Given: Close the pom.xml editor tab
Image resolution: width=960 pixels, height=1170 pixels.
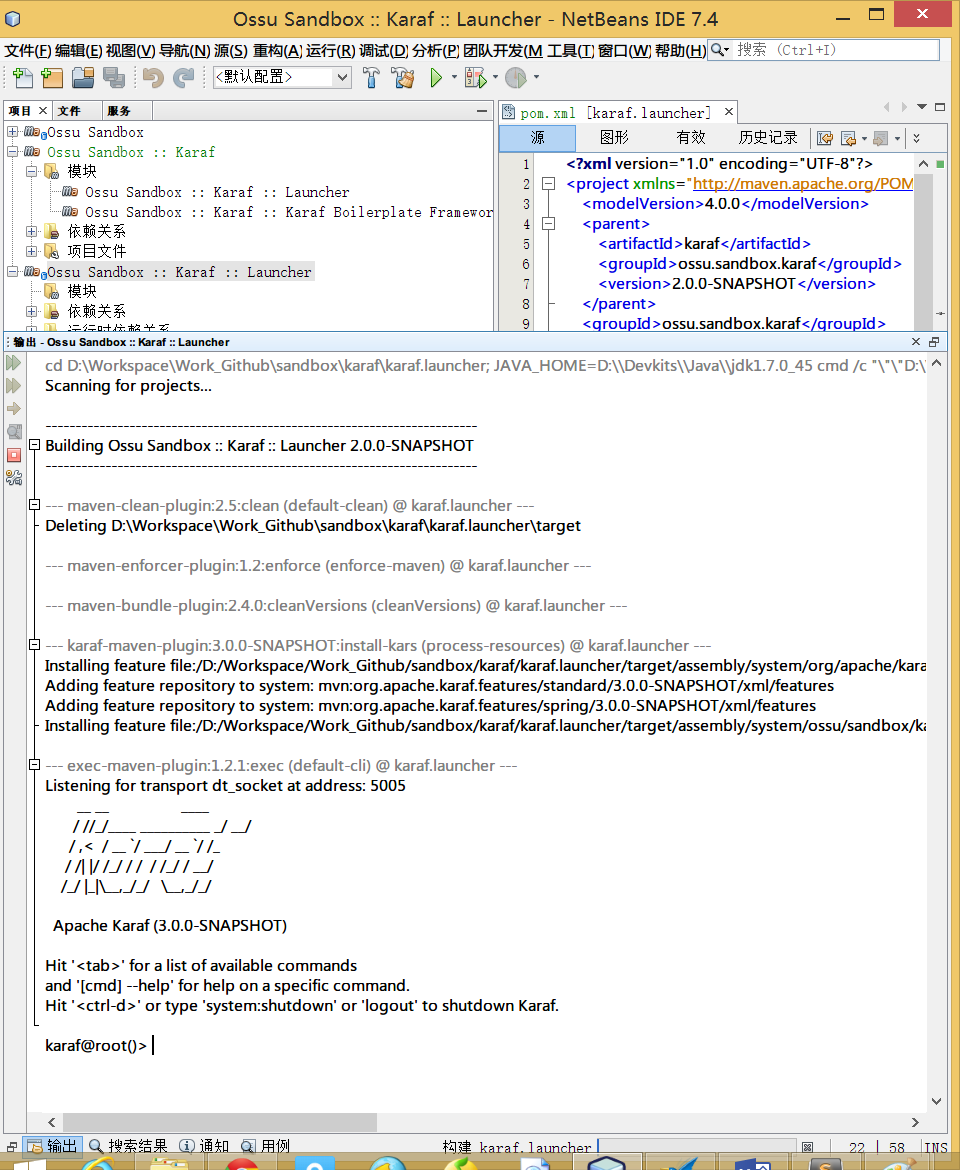Looking at the screenshot, I should 729,112.
